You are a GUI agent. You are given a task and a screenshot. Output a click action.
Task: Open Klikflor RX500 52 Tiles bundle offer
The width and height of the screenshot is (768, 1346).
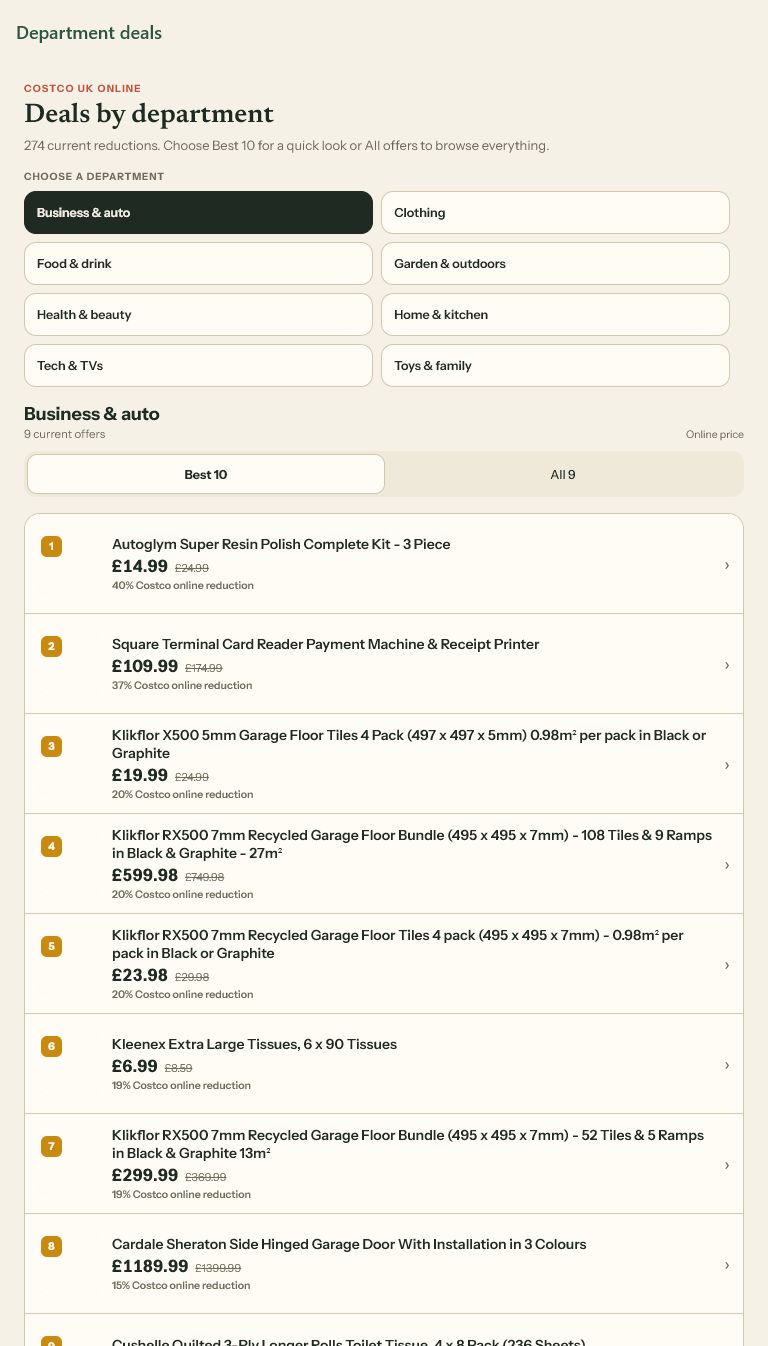coord(384,1164)
